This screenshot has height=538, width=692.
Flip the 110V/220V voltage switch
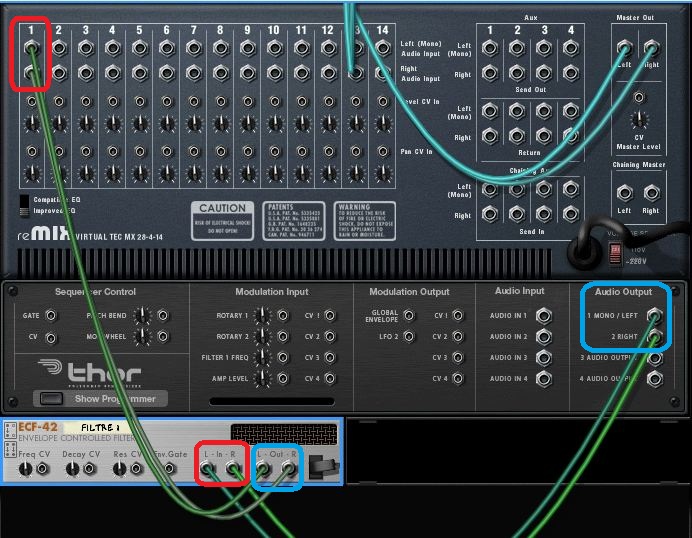615,254
